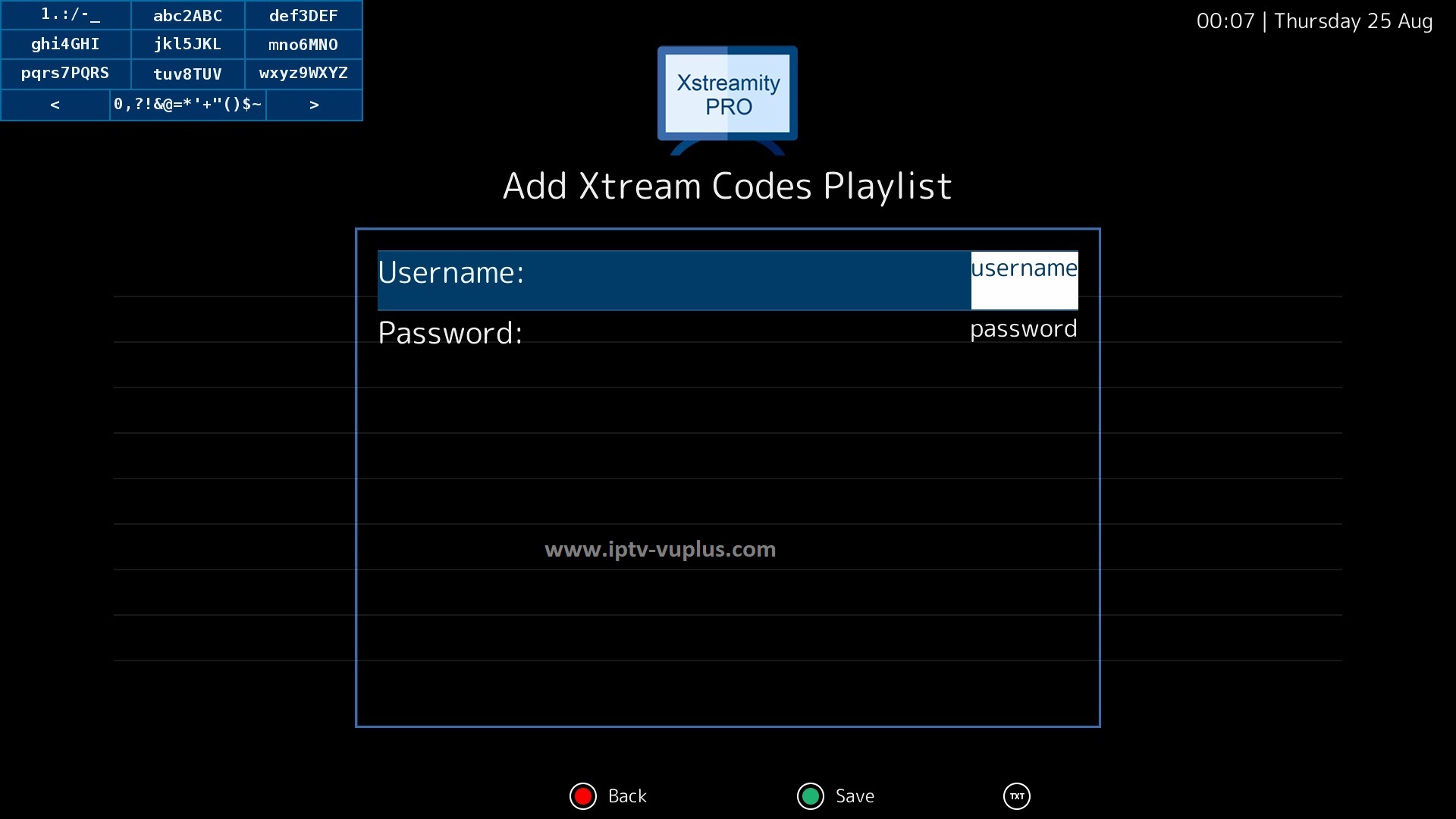Select the 'Password:' row label
Image resolution: width=1456 pixels, height=819 pixels.
(x=450, y=334)
